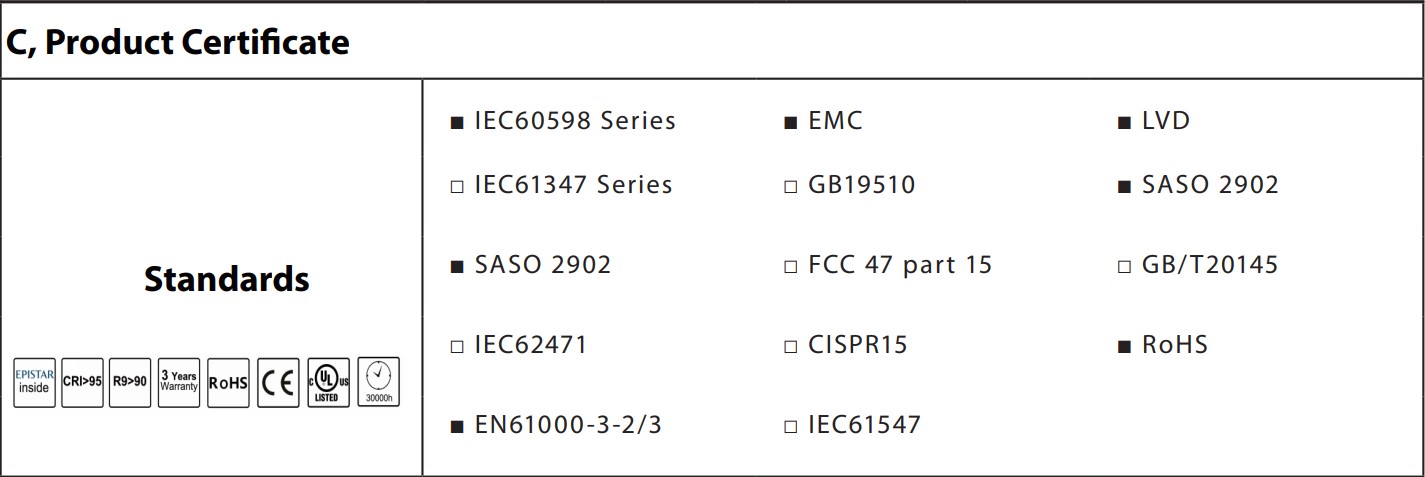Disable the LVD checkbox
The width and height of the screenshot is (1425, 477).
pos(1124,123)
